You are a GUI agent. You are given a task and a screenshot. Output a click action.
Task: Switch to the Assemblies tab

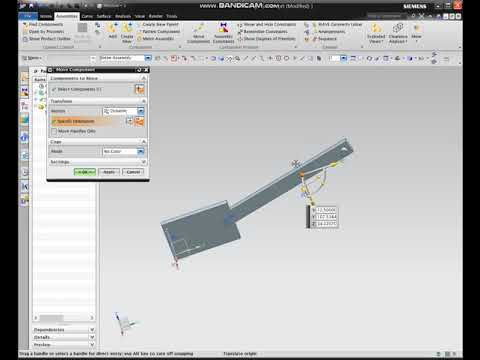pos(67,16)
